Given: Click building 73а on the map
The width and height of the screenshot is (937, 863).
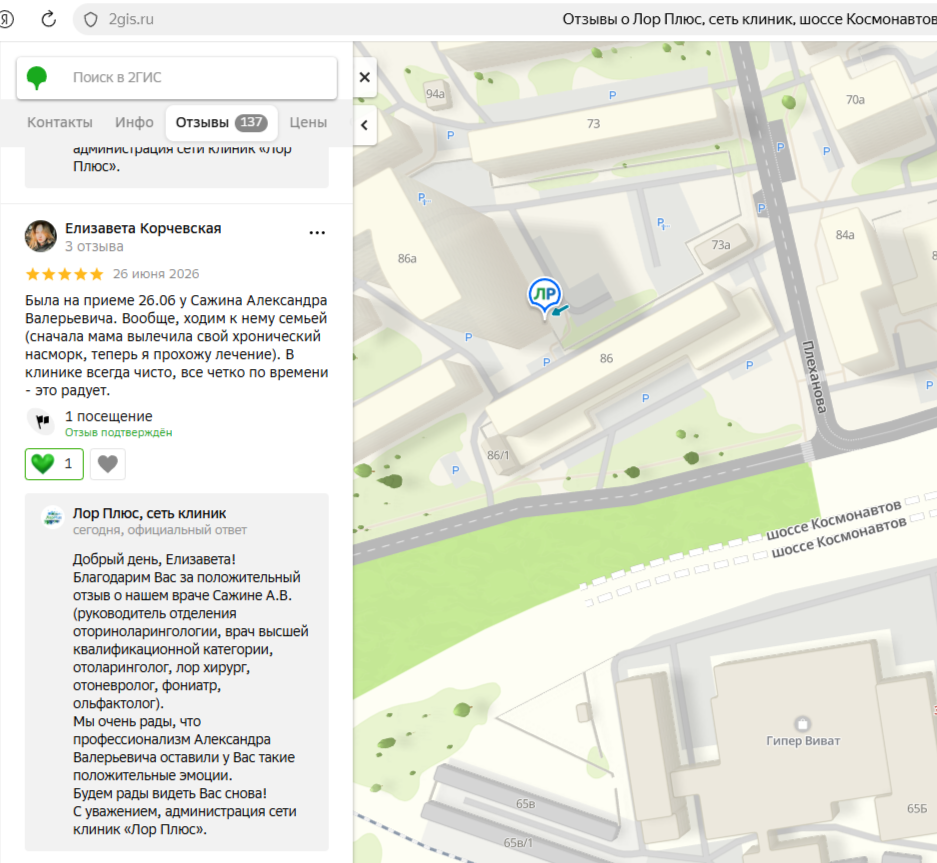Looking at the screenshot, I should pyautogui.click(x=721, y=245).
